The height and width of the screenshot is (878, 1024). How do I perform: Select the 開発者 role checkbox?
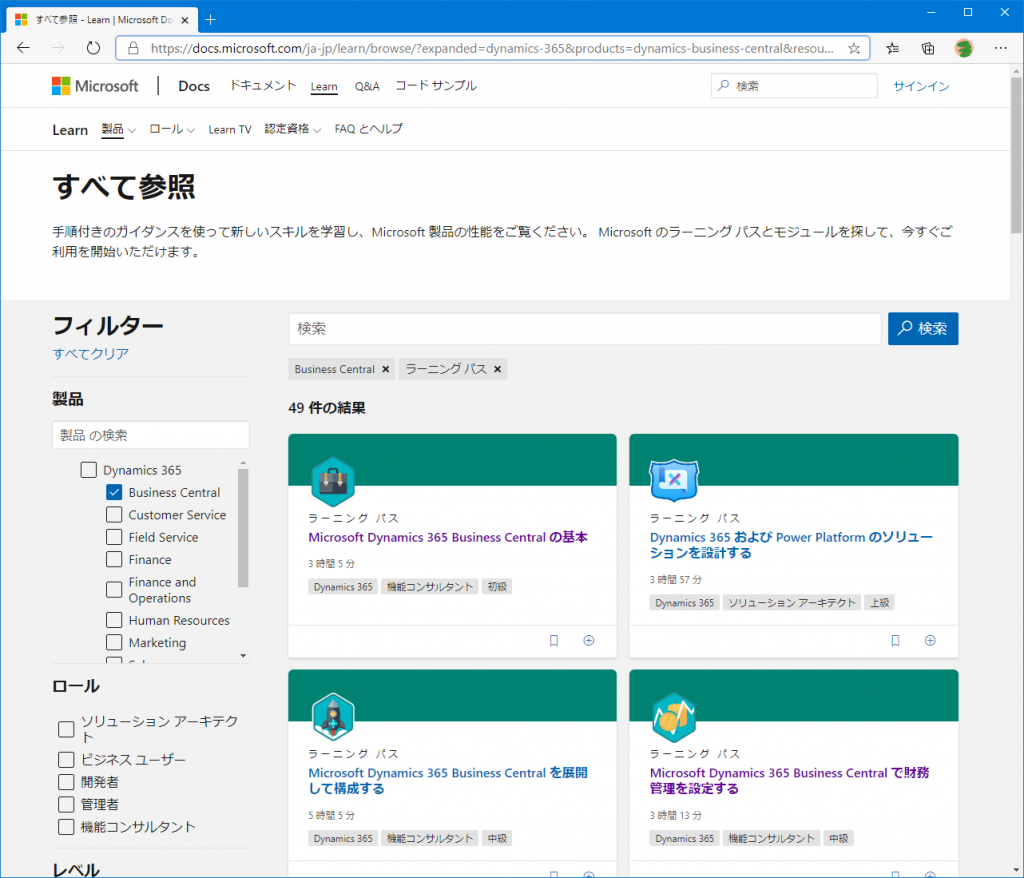coord(66,782)
